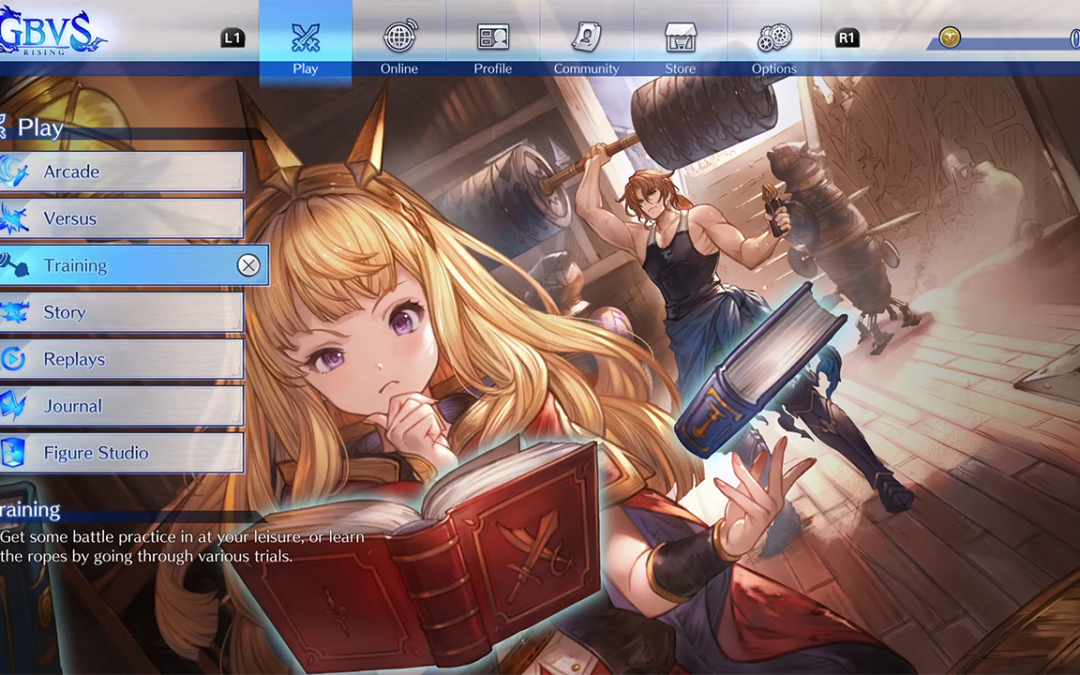Switch to the Community tab label
1080x675 pixels.
(586, 69)
